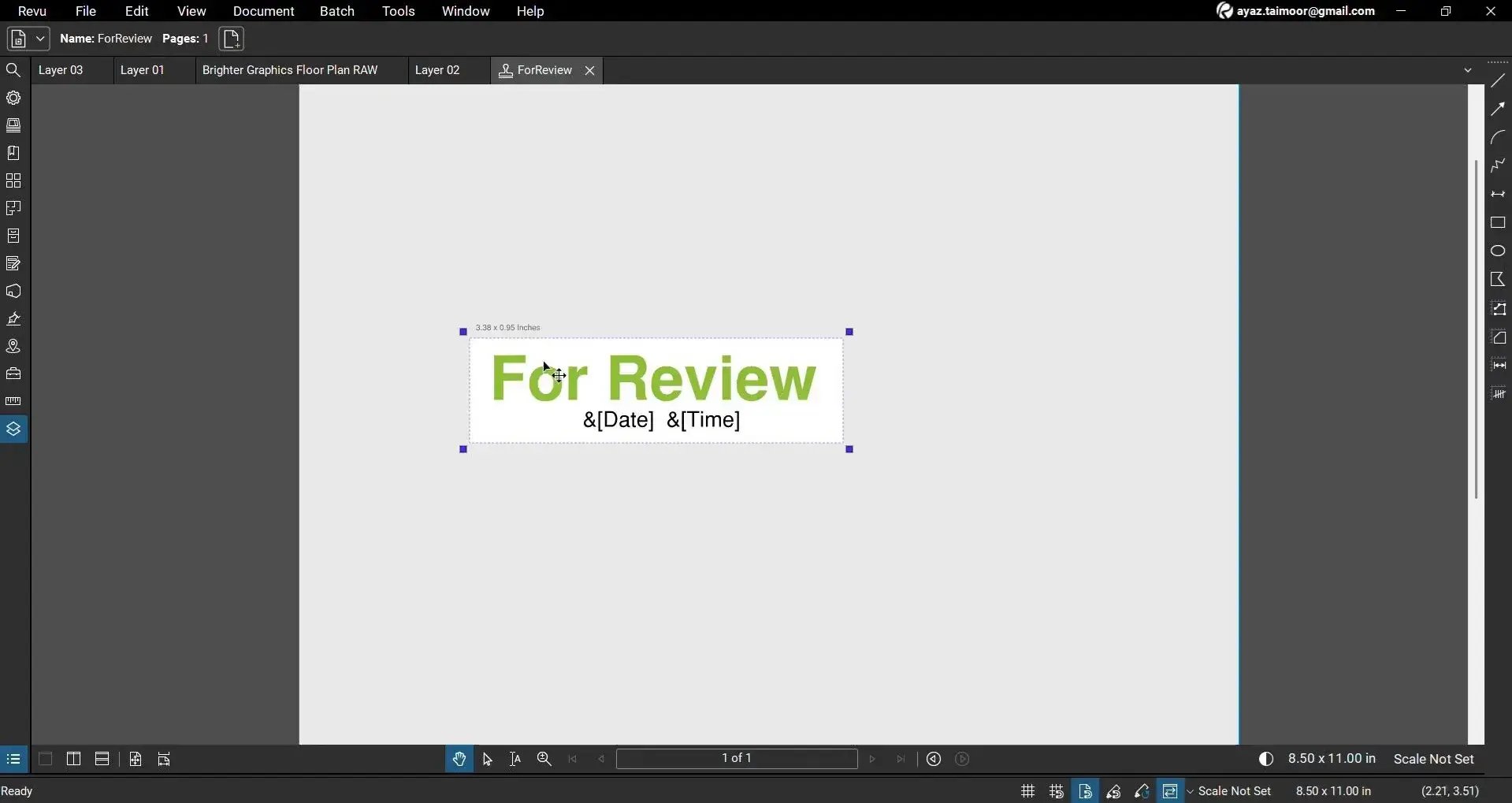Toggle the Show Grid status bar button
The height and width of the screenshot is (803, 1512).
1027,790
